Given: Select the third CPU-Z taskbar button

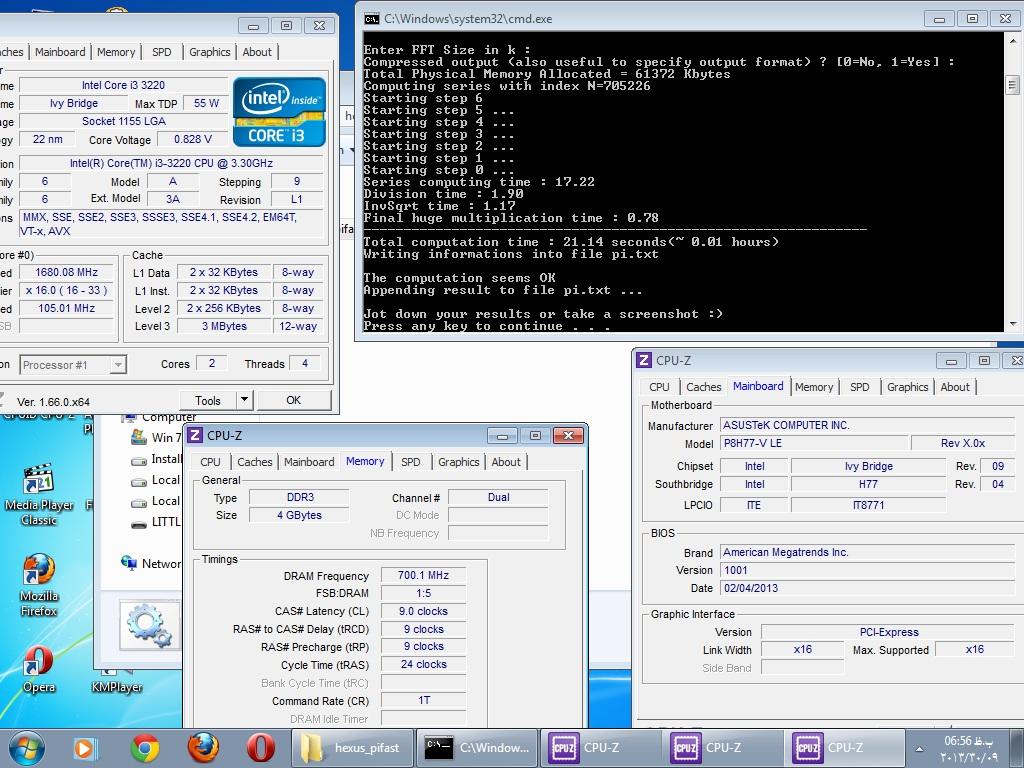Looking at the screenshot, I should pos(843,748).
